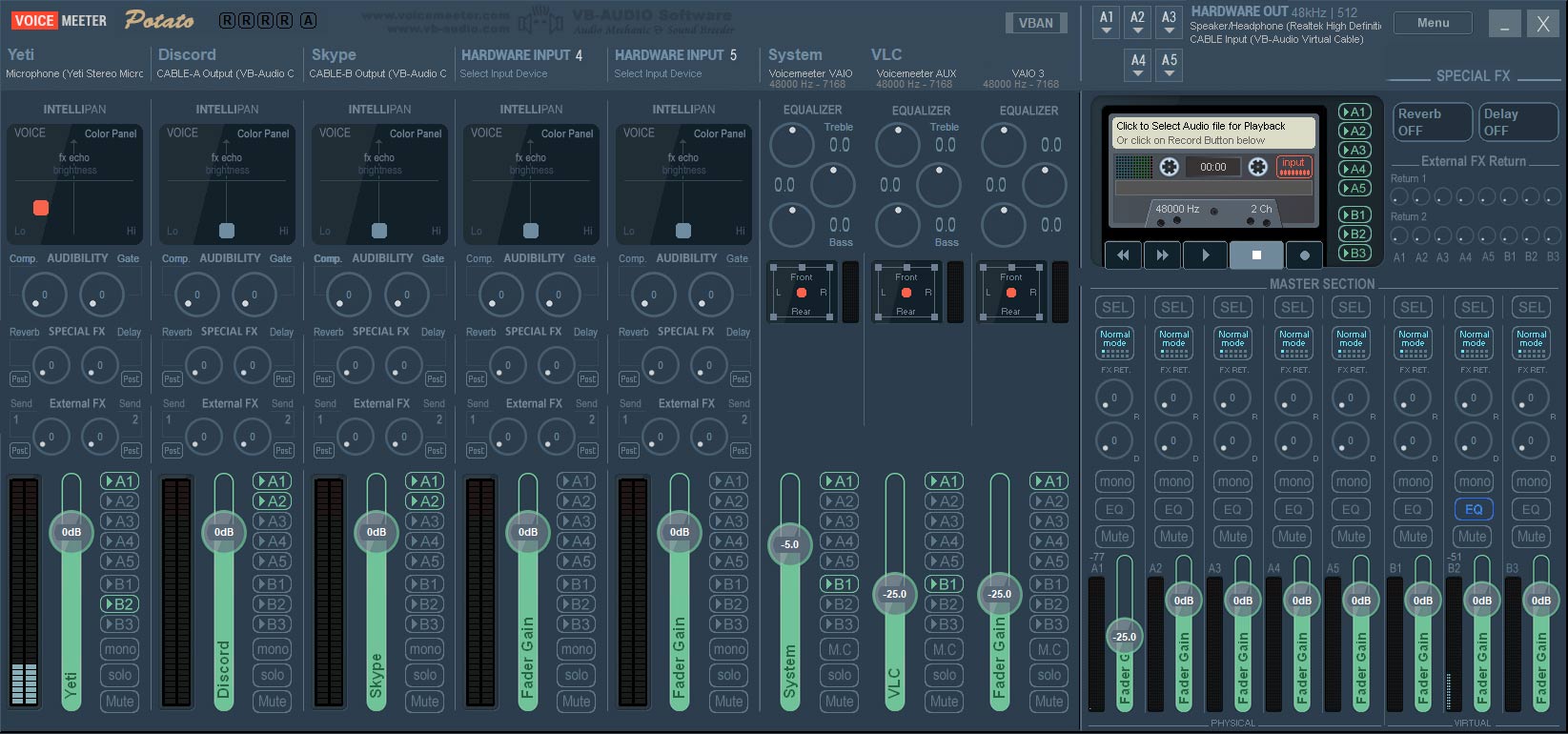
Task: Toggle recorder routing to B3
Action: [1354, 253]
